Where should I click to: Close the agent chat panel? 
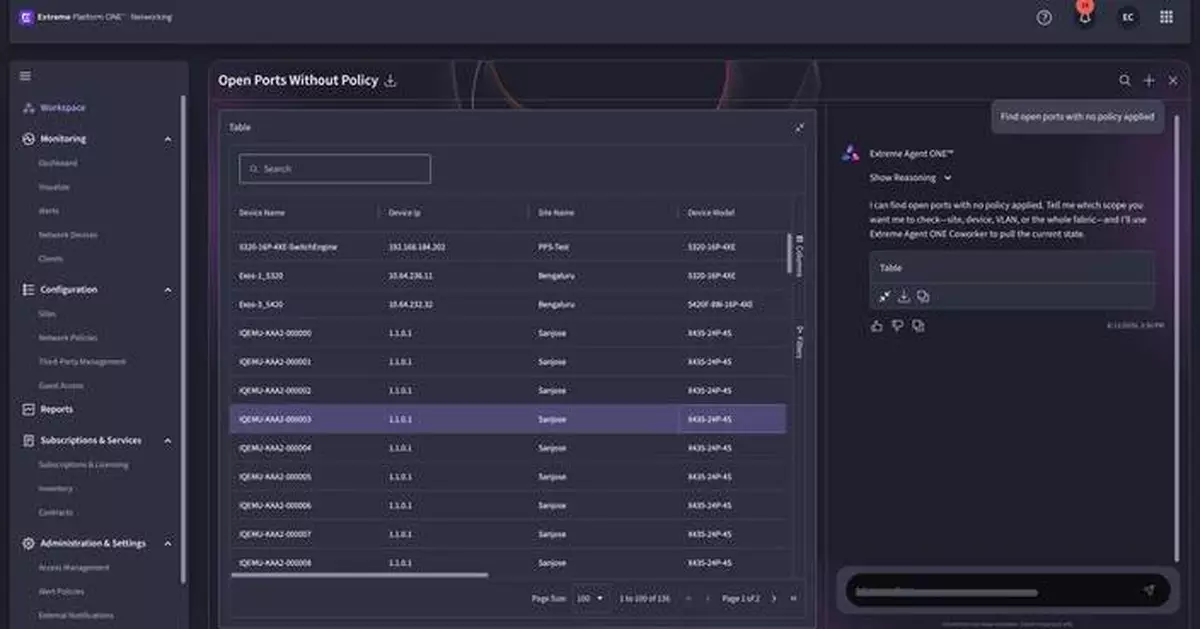pyautogui.click(x=1173, y=80)
